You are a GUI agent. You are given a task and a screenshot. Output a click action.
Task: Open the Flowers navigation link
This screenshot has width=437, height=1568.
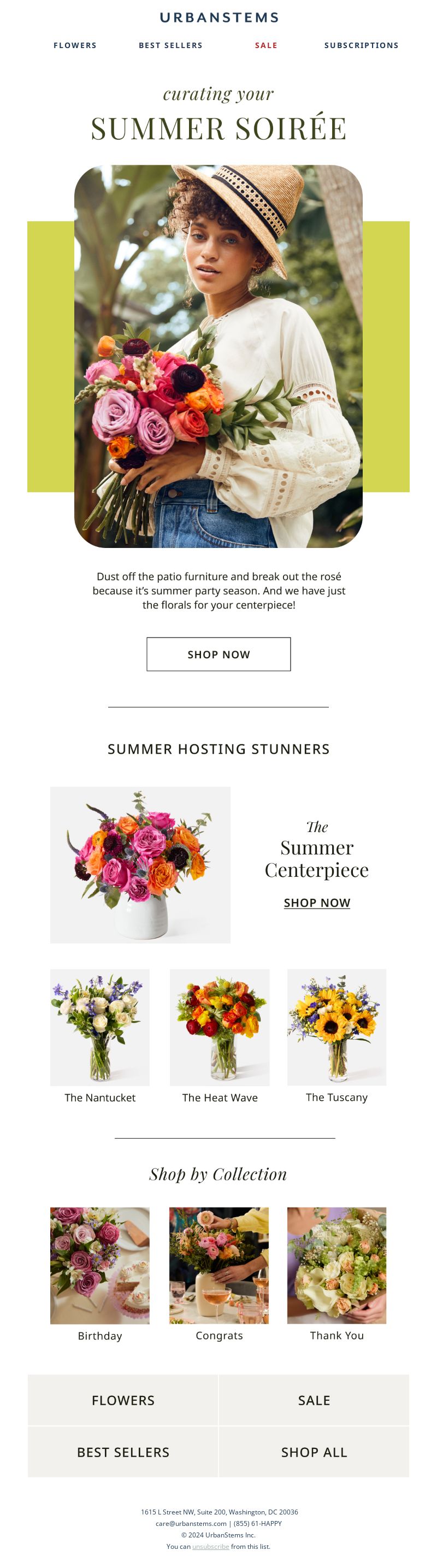(75, 46)
